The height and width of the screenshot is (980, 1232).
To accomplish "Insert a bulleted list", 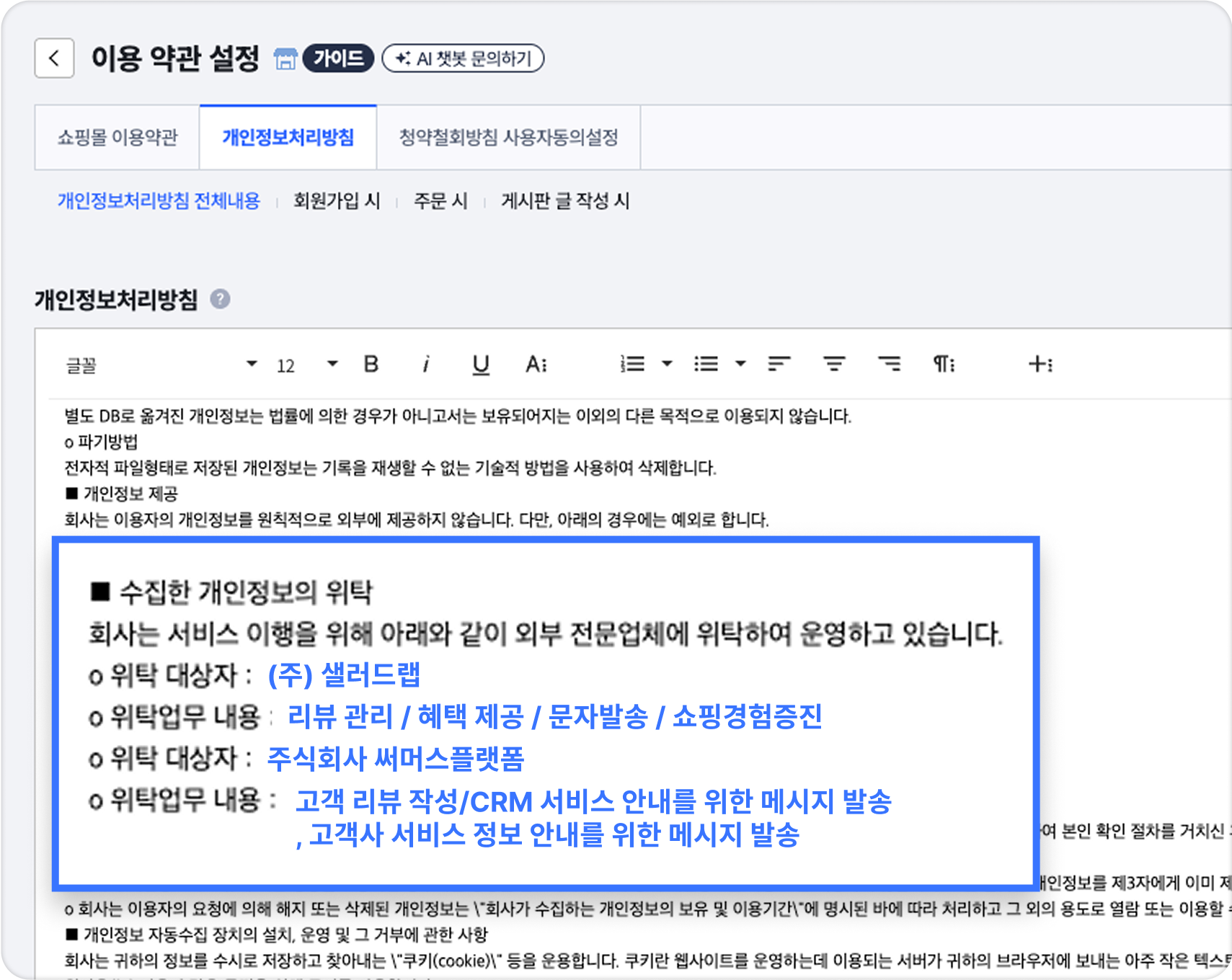I will click(x=706, y=364).
